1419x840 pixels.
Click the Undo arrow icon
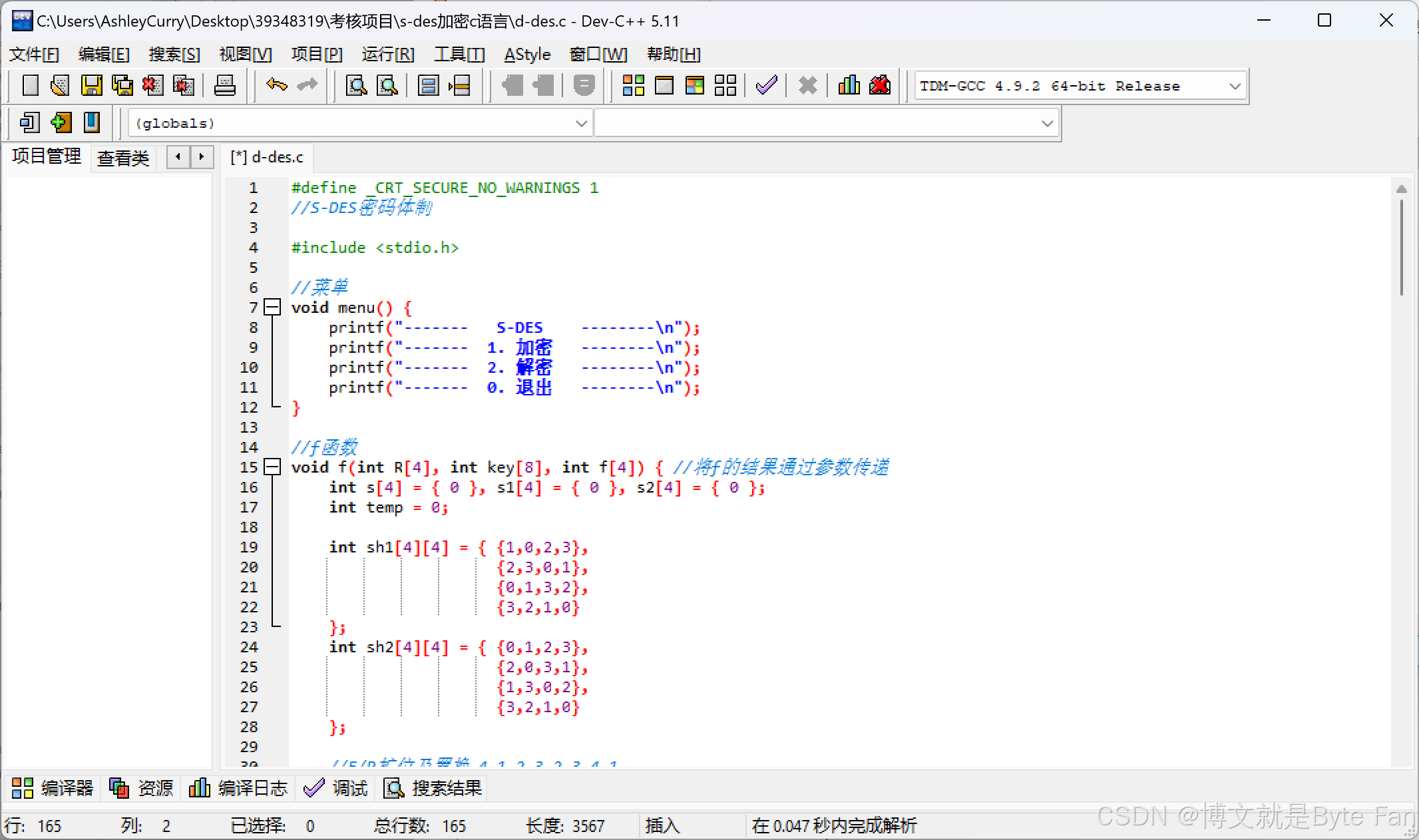coord(276,85)
